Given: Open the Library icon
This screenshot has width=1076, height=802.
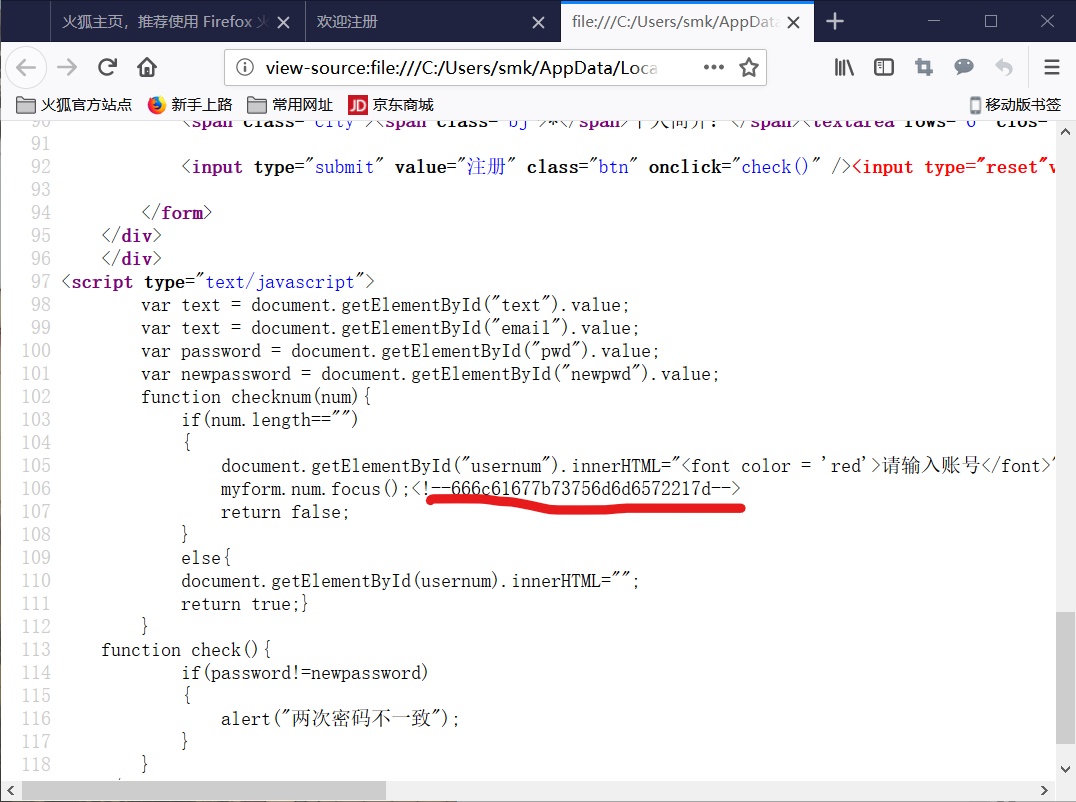Looking at the screenshot, I should click(844, 67).
